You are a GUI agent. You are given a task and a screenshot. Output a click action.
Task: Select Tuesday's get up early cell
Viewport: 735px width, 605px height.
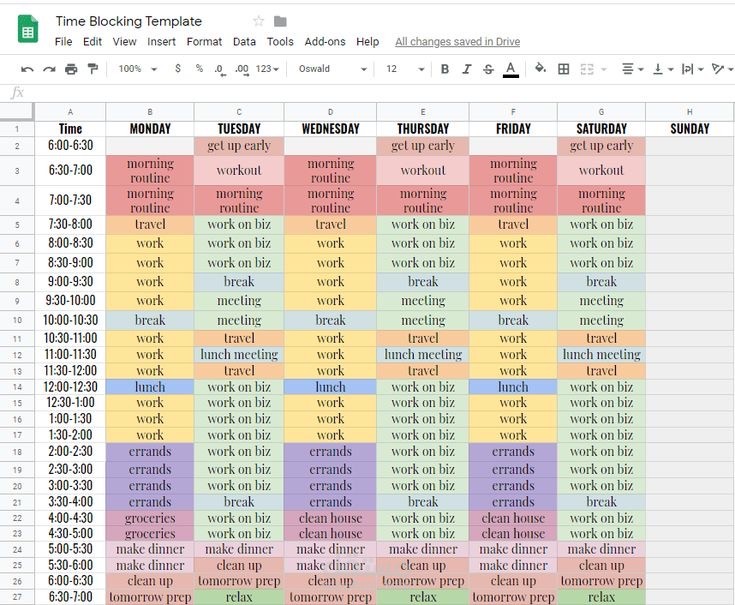tap(239, 146)
